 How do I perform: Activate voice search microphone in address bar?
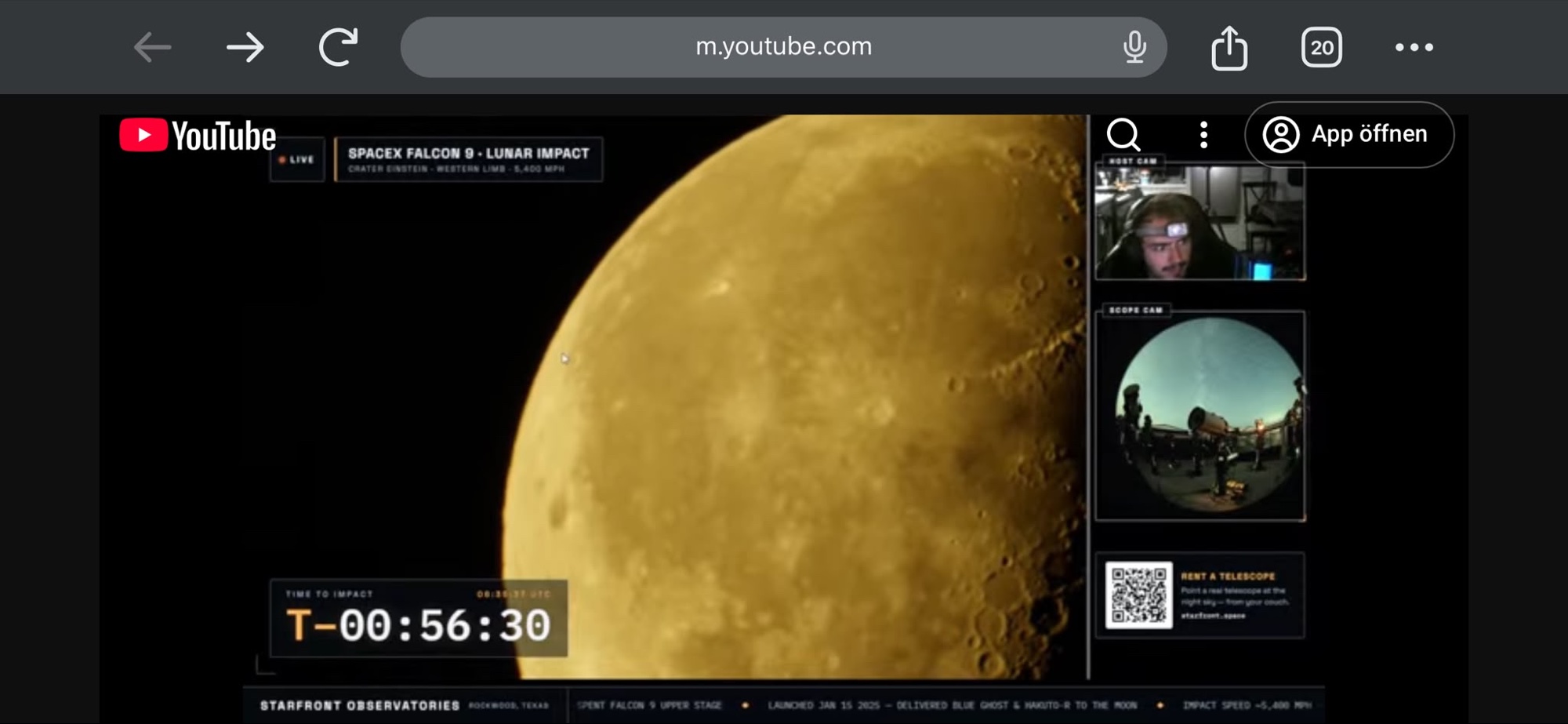[x=1134, y=47]
